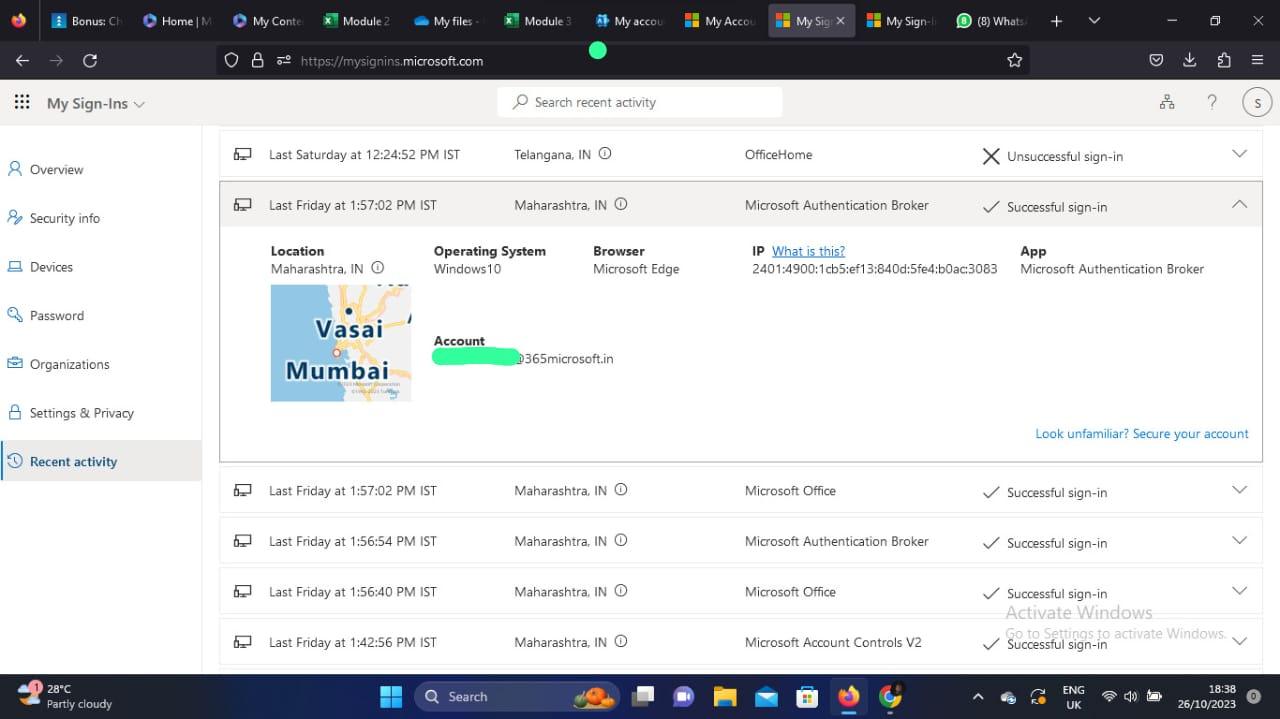This screenshot has height=719, width=1280.
Task: Expand the Unsuccessful sign-in OfficeHome row
Action: coord(1239,154)
